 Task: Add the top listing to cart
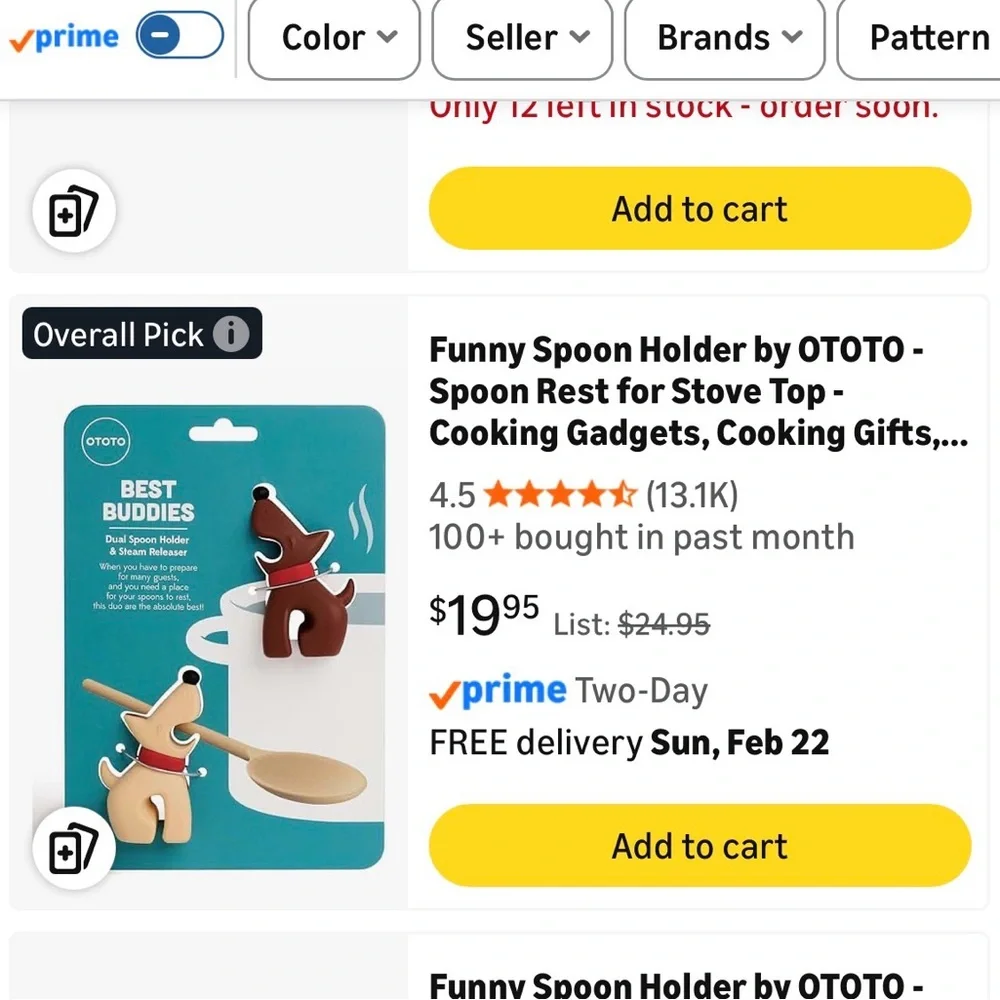pos(700,208)
